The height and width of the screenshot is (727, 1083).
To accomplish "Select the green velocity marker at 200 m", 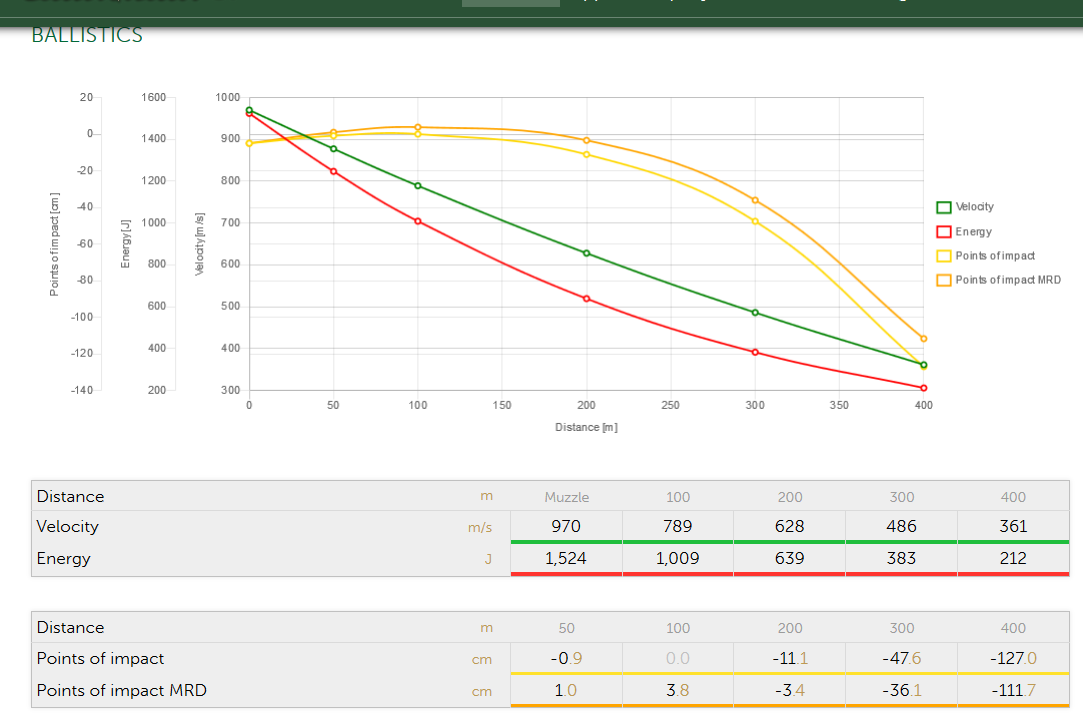I will 587,253.
